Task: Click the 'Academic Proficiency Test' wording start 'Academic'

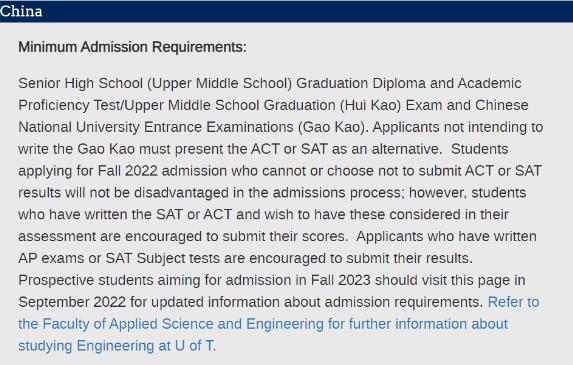Action: coord(489,83)
